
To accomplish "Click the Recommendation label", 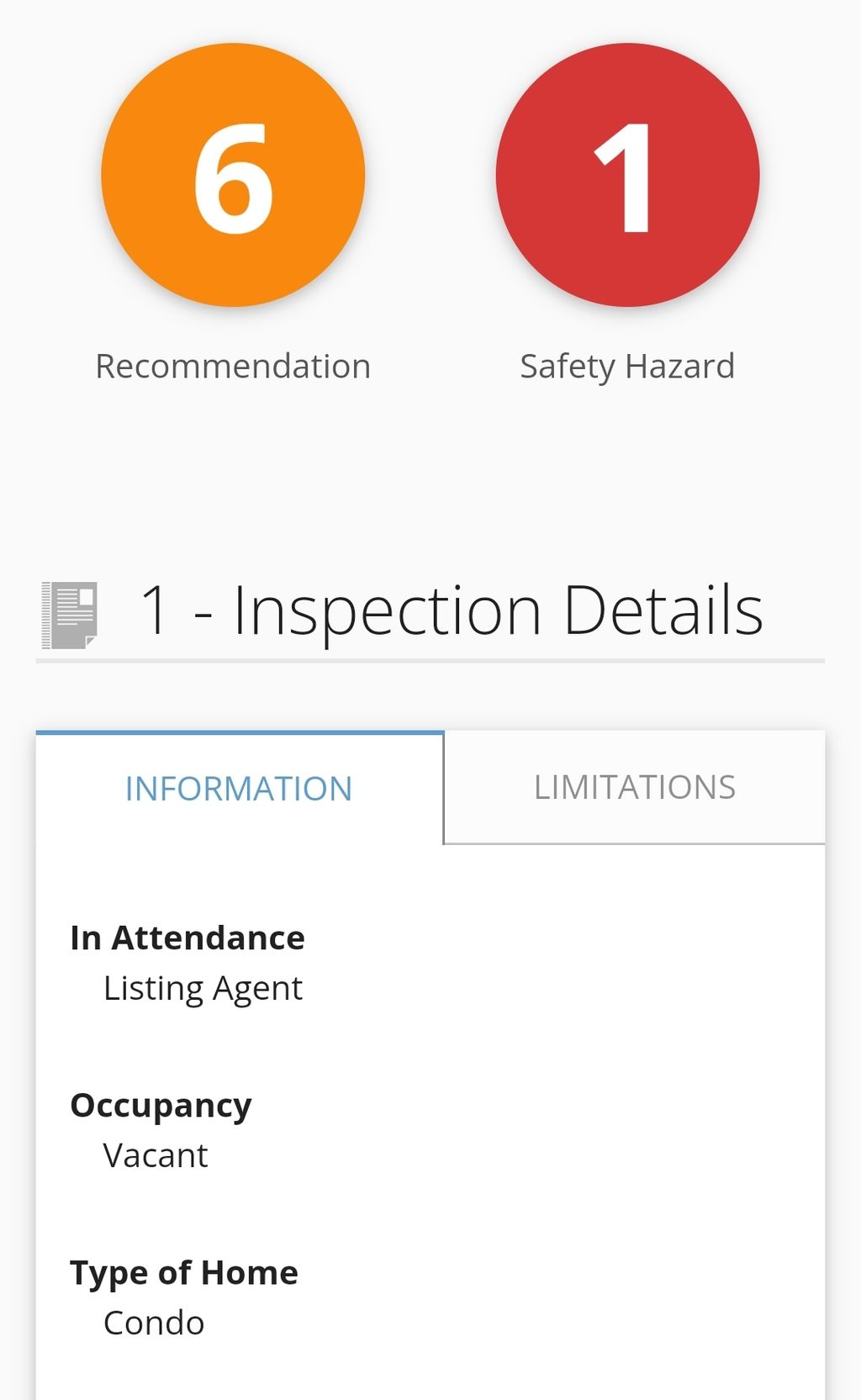I will pyautogui.click(x=233, y=367).
